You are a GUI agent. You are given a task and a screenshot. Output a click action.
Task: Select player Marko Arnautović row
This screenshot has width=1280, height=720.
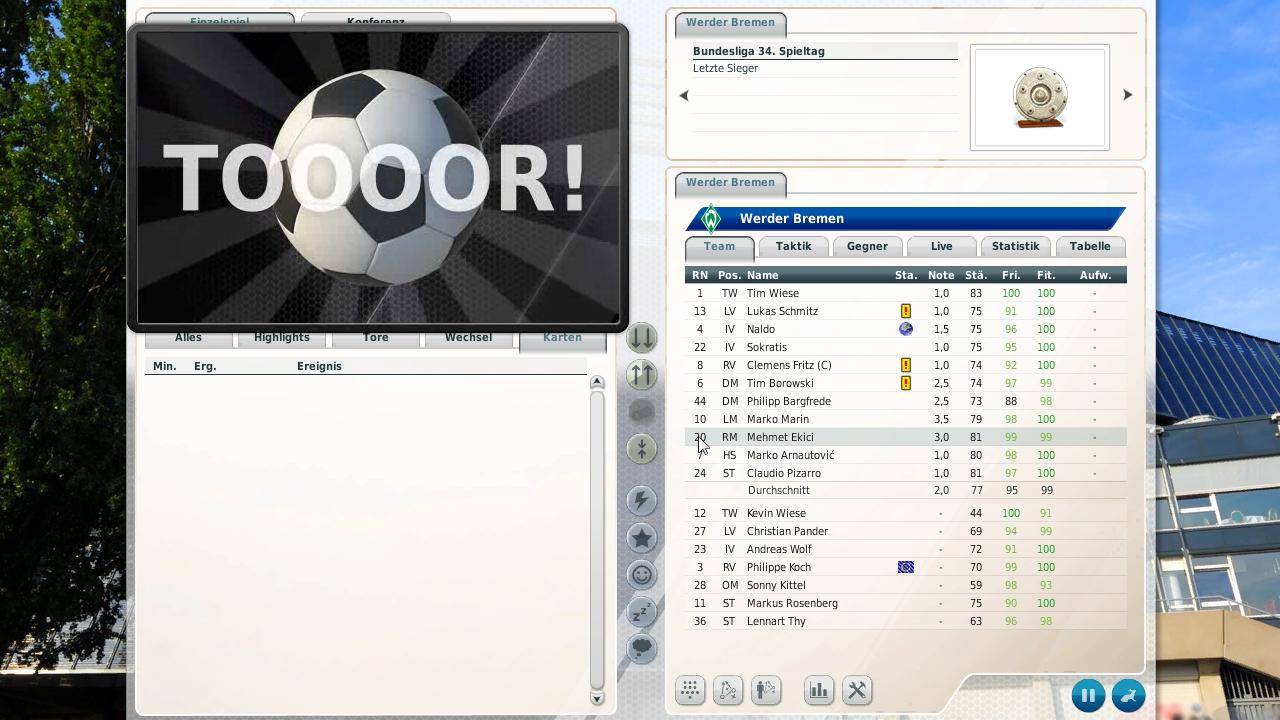(x=906, y=455)
